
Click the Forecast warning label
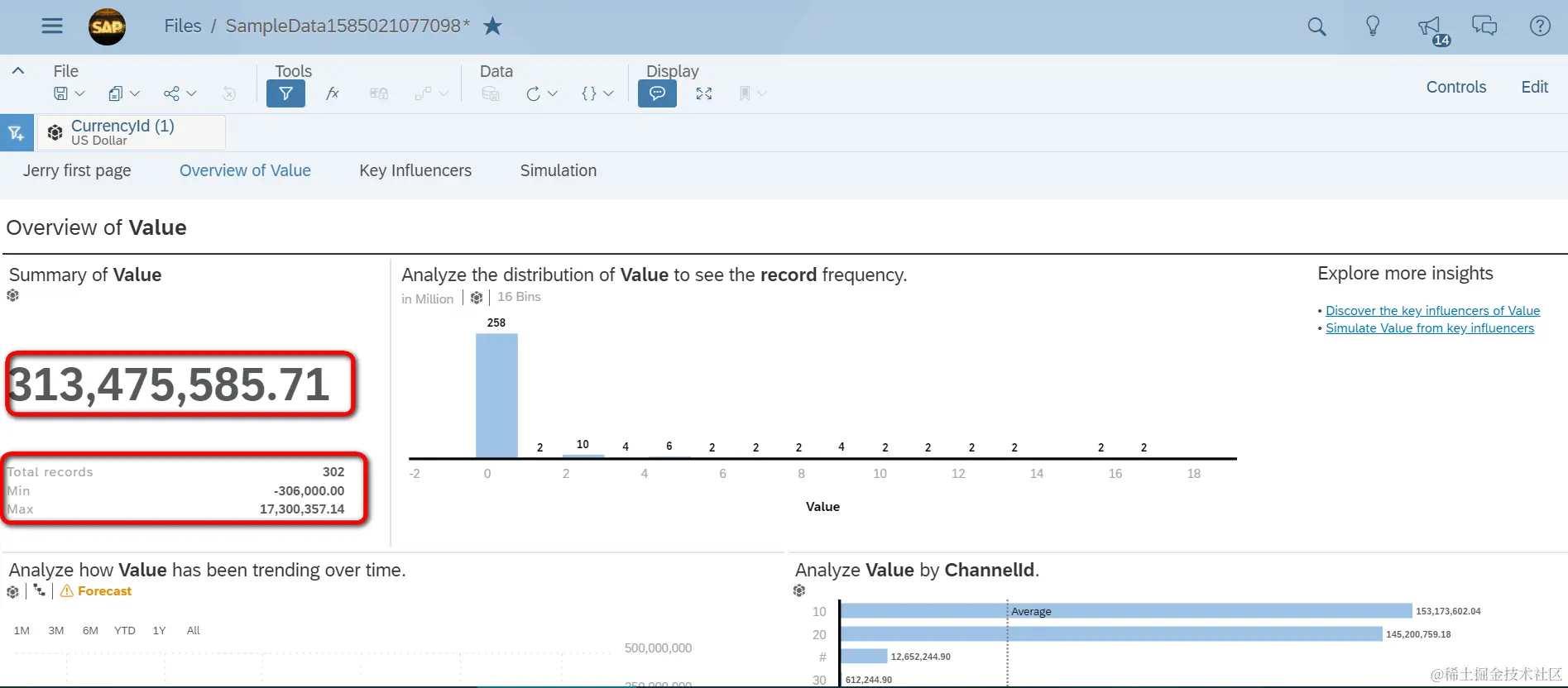[x=96, y=591]
